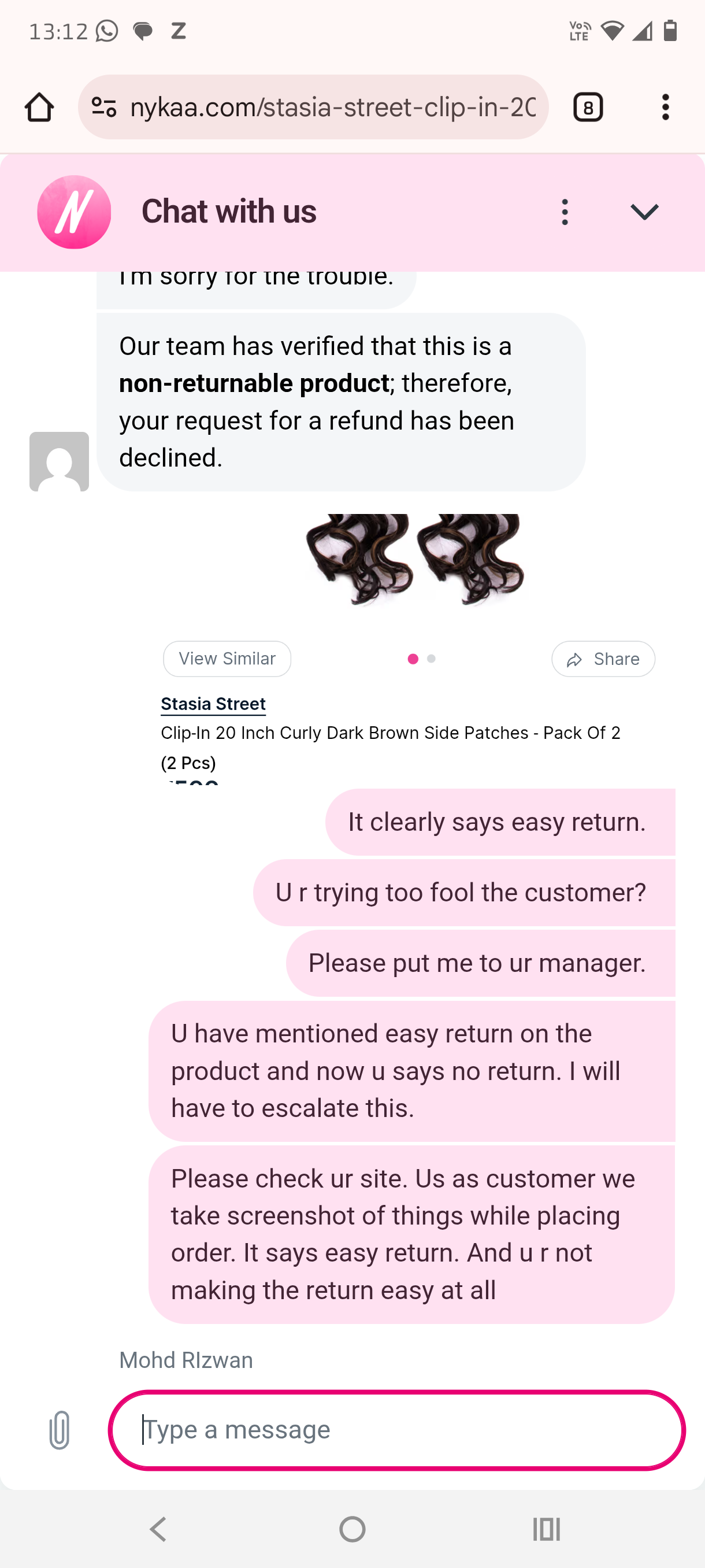705x1568 pixels.
Task: Tap the browser home icon
Action: [39, 107]
